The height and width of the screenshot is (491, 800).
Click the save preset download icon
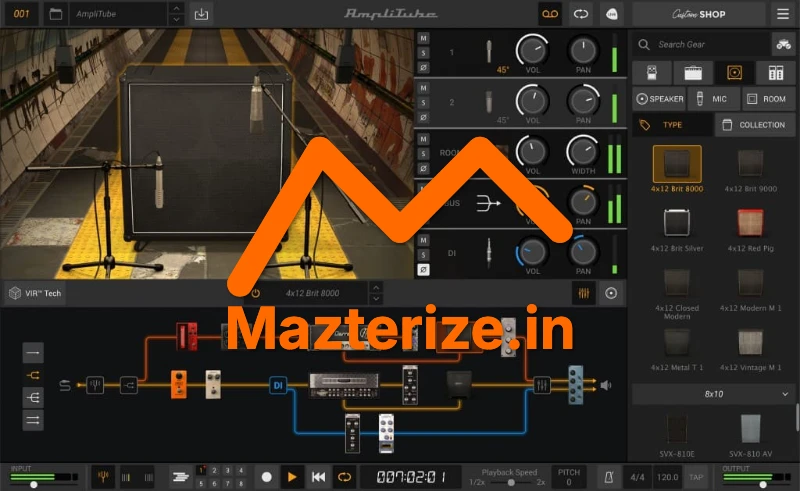pyautogui.click(x=202, y=14)
